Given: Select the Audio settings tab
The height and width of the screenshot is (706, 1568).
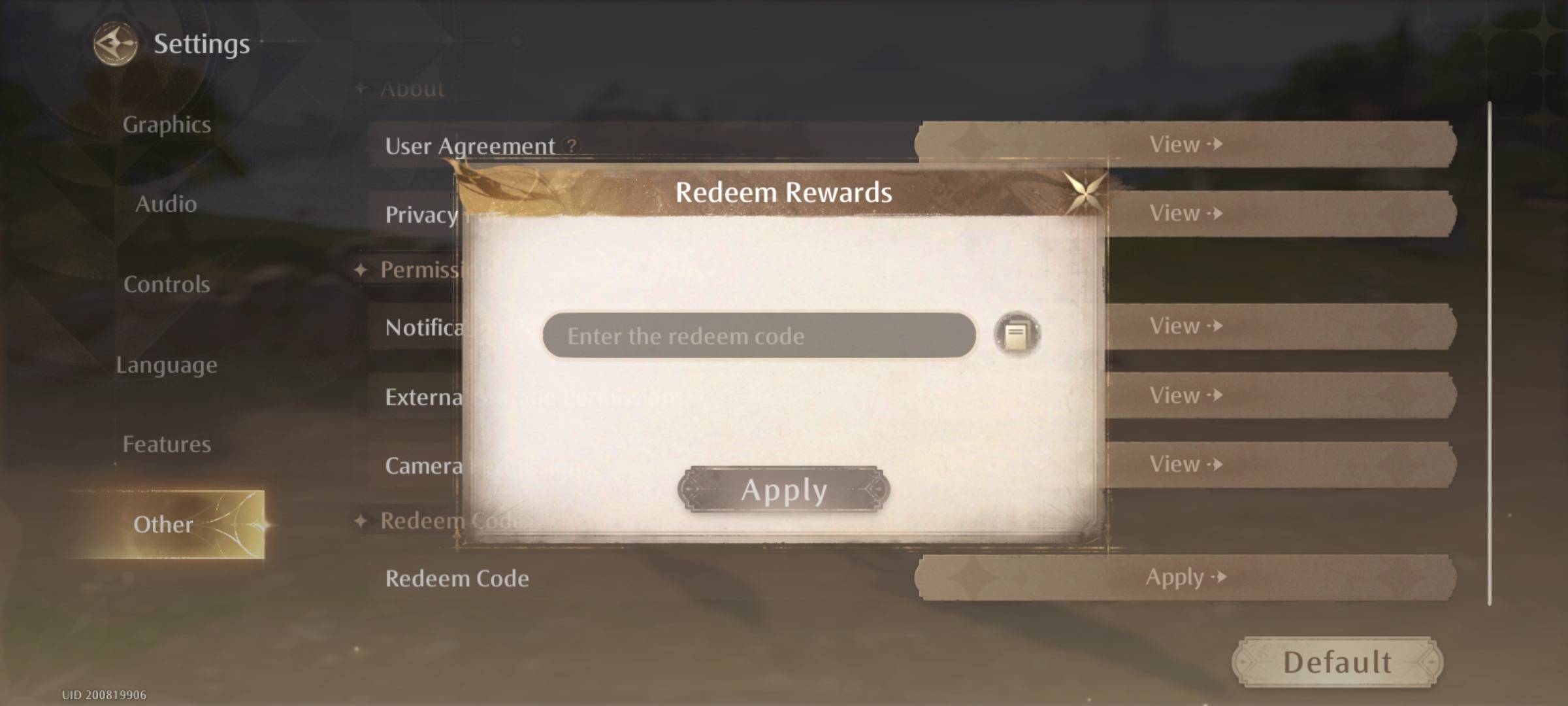Looking at the screenshot, I should coord(165,203).
